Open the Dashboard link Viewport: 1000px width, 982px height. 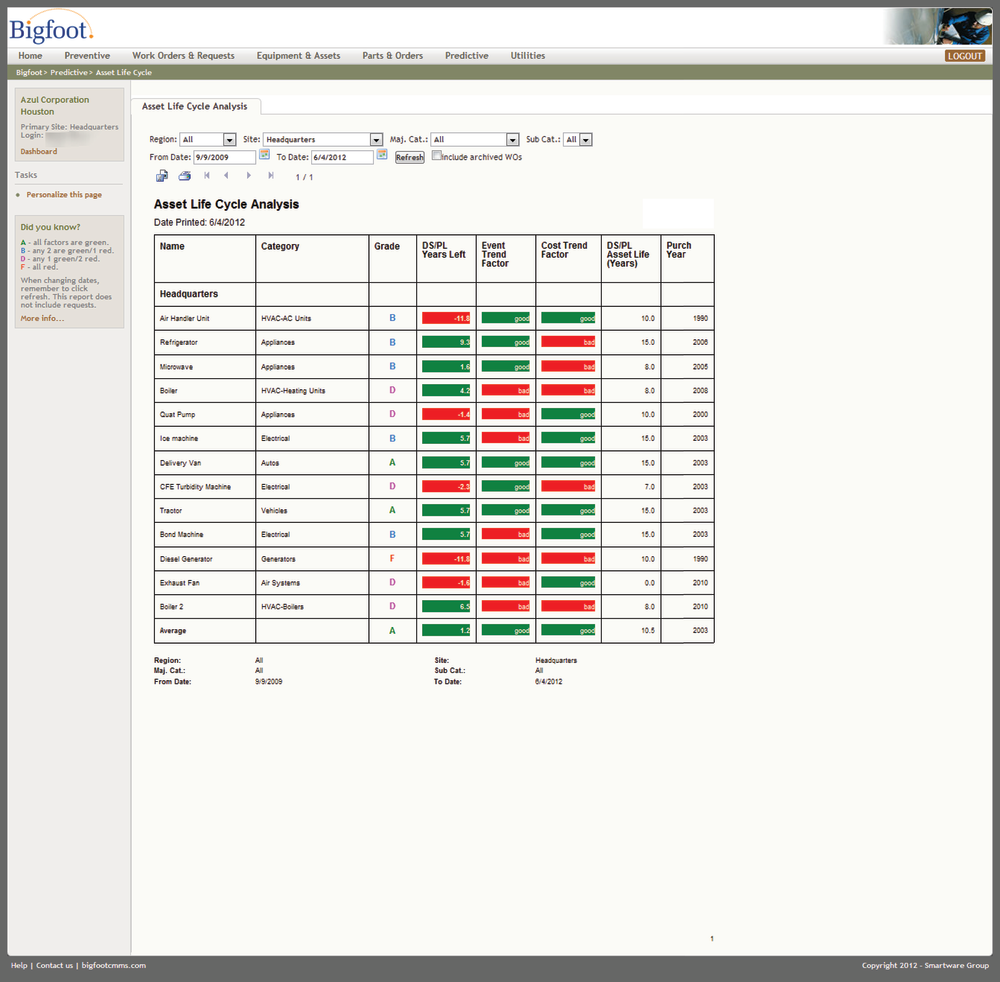click(38, 151)
